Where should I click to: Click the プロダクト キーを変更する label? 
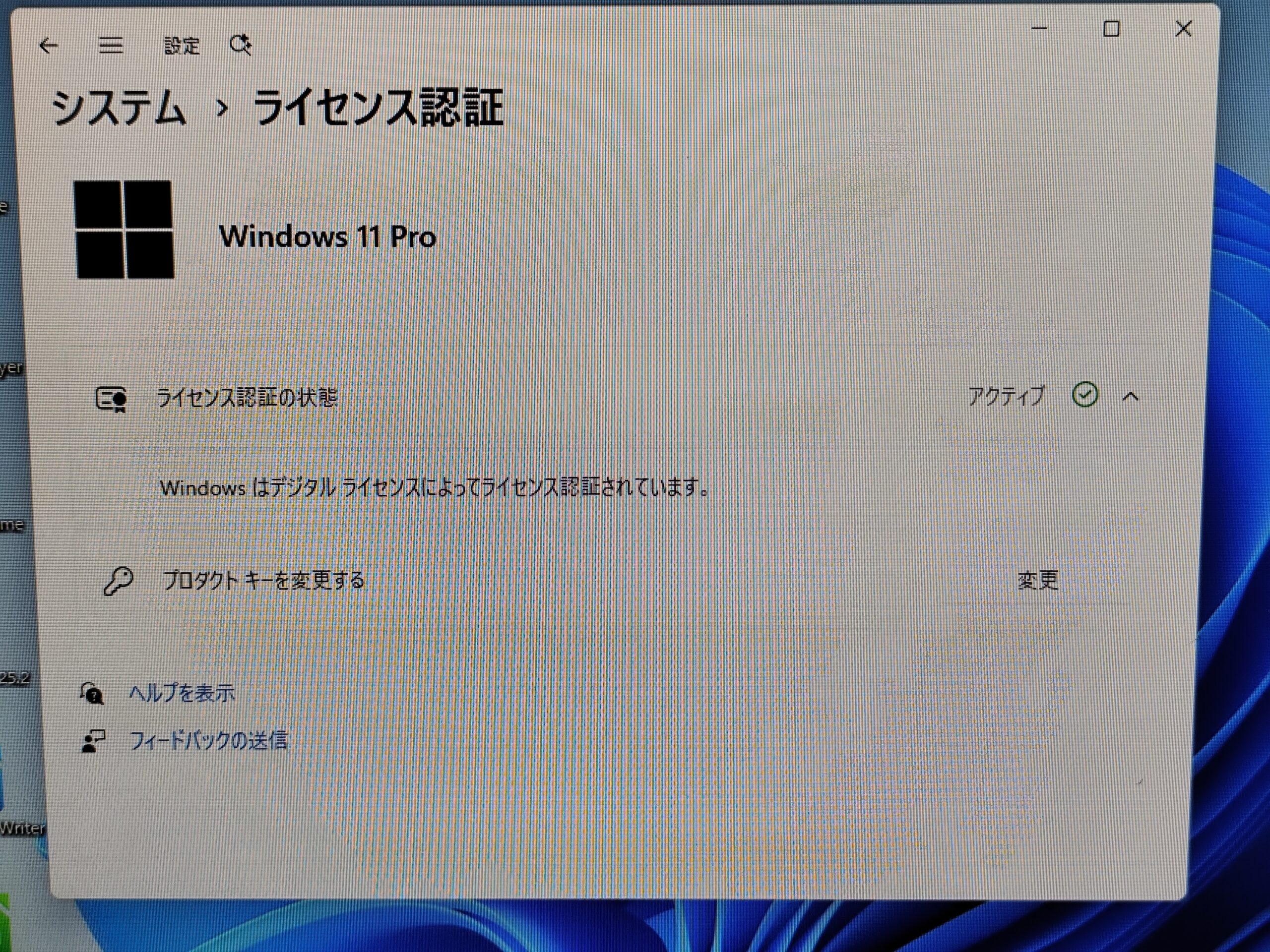264,580
